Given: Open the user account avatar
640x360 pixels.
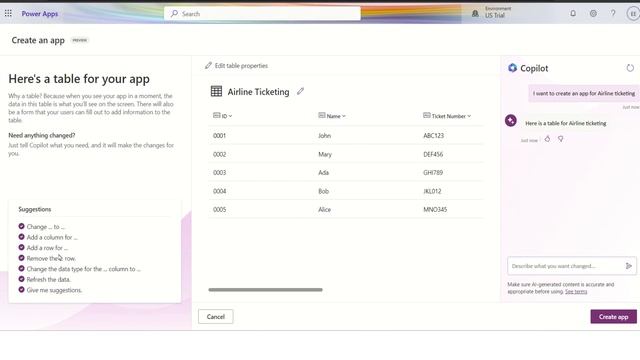Looking at the screenshot, I should pos(633,13).
